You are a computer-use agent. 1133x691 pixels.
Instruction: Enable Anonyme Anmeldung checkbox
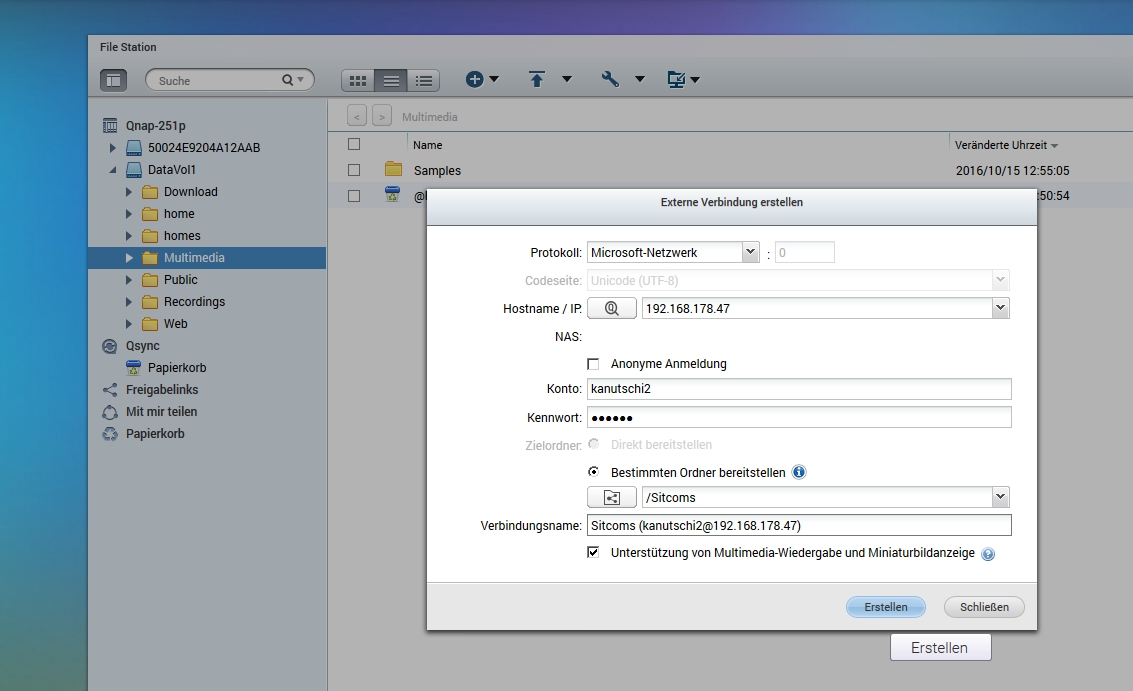(x=593, y=364)
